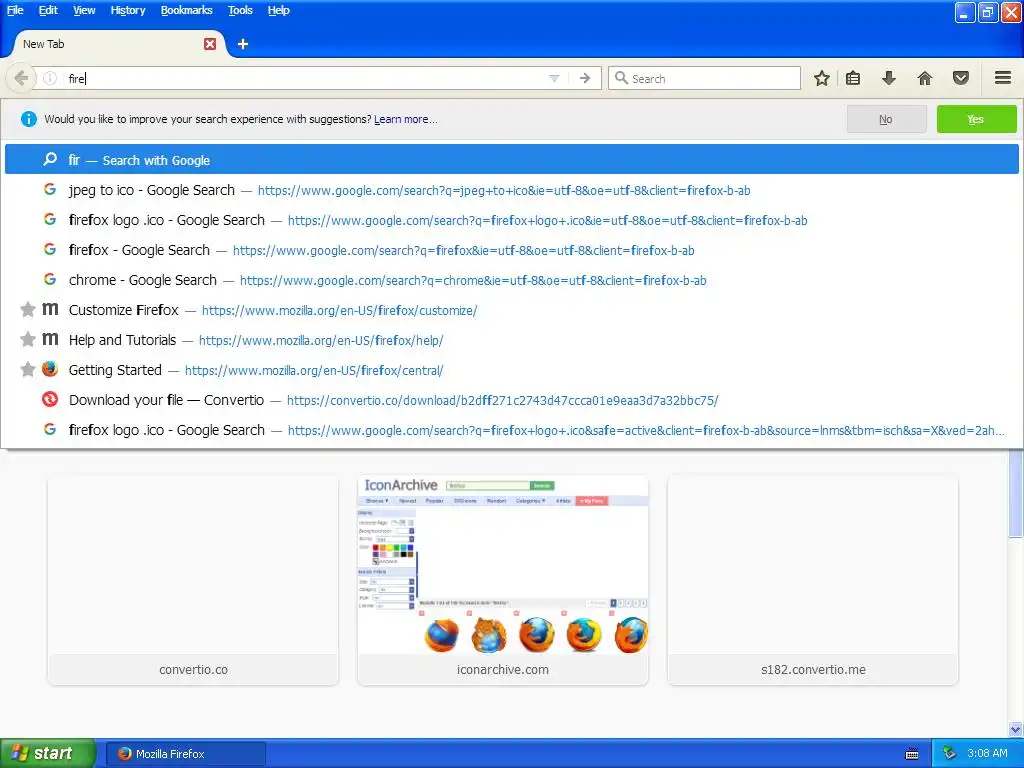1024x768 pixels.
Task: Select 'firefox - Google Search' suggestion
Action: (x=511, y=250)
